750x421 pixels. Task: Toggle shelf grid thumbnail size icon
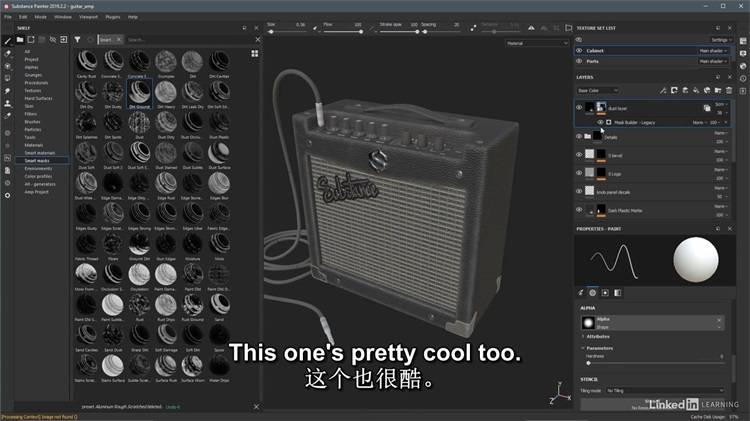(254, 54)
